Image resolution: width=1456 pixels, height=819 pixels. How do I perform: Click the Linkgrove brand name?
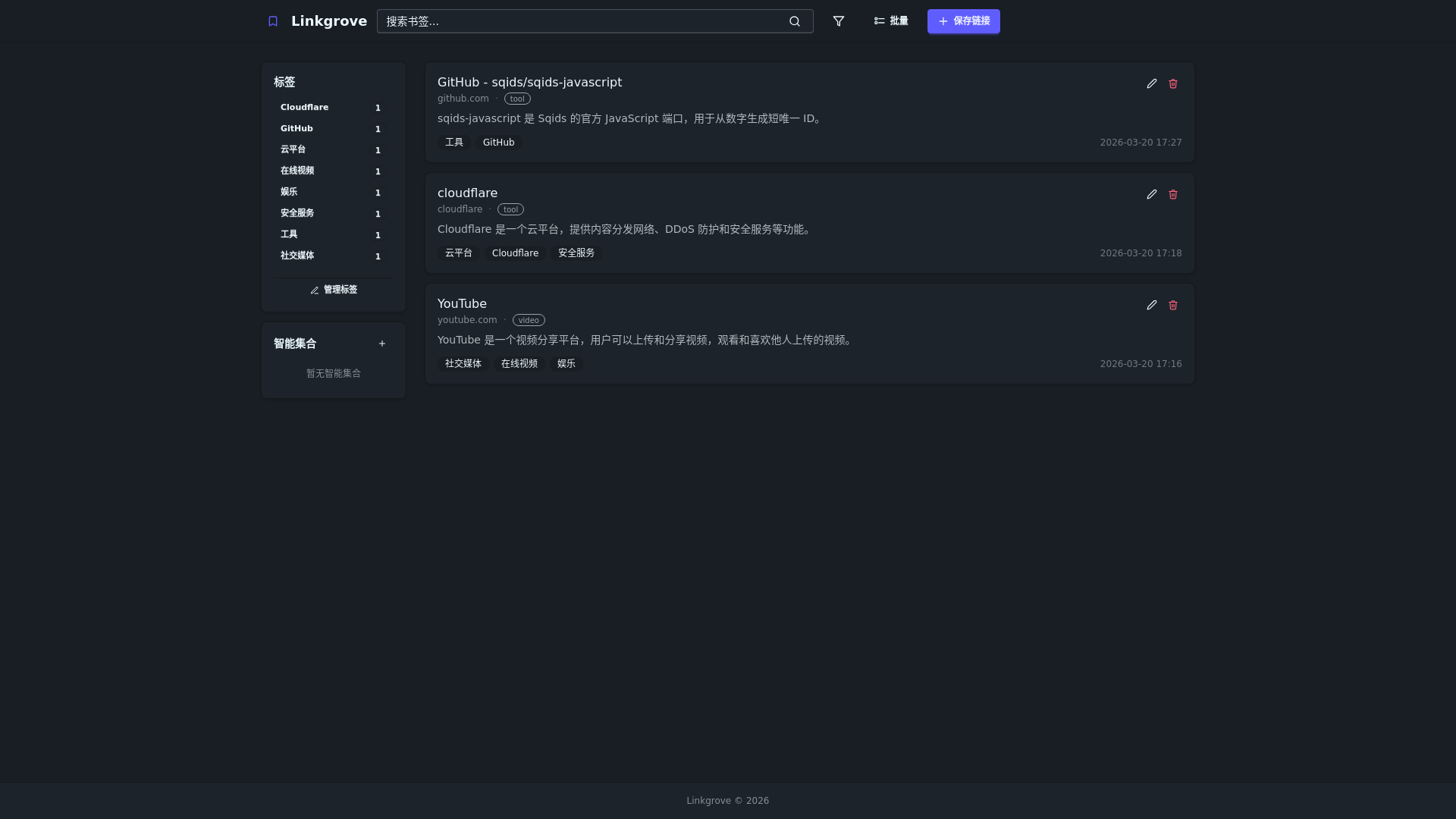coord(329,21)
